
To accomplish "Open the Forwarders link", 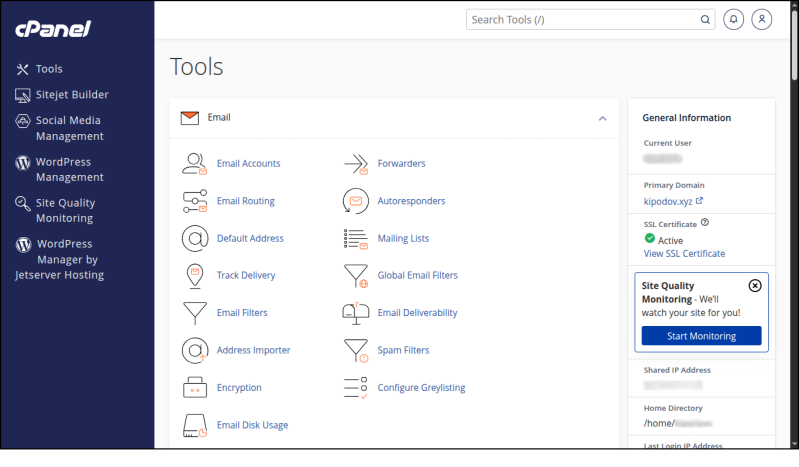I will point(402,164).
